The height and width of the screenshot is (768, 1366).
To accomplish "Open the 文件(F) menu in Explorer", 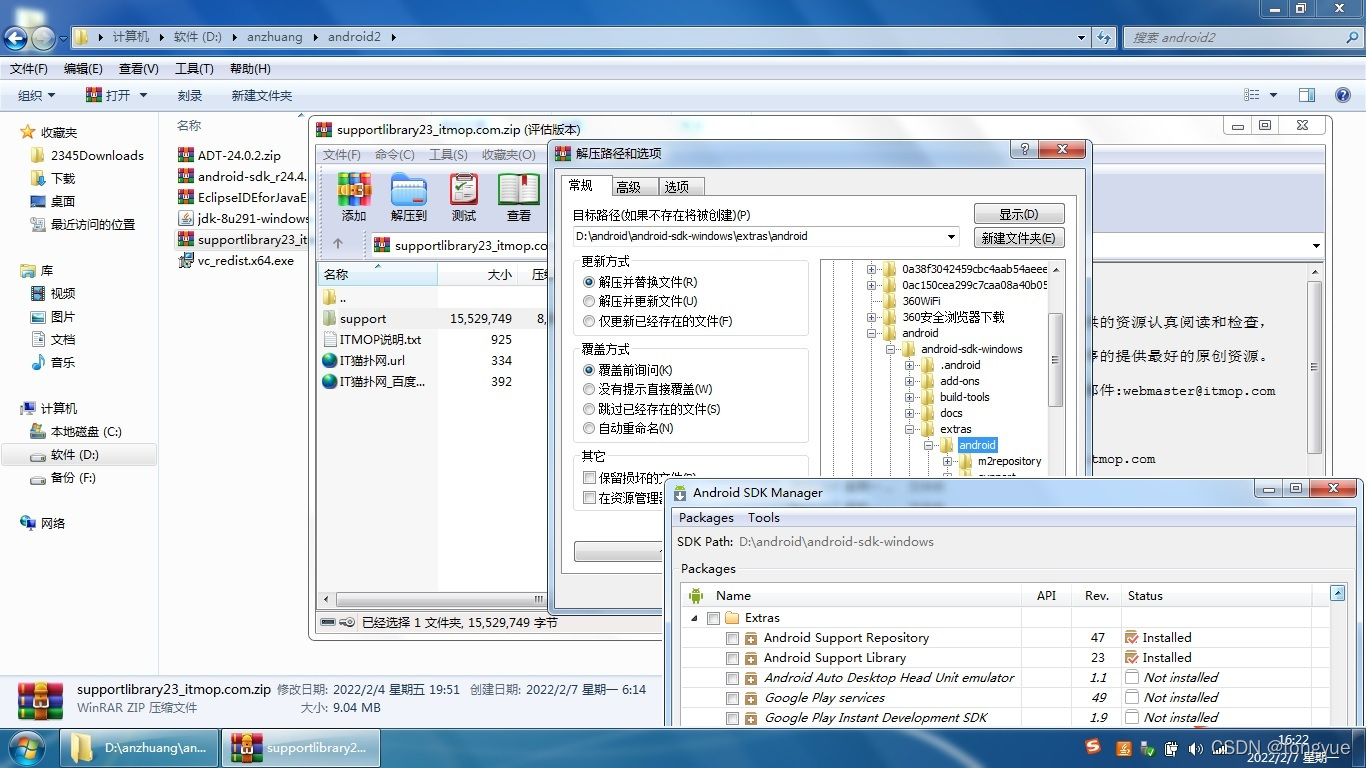I will coord(29,69).
